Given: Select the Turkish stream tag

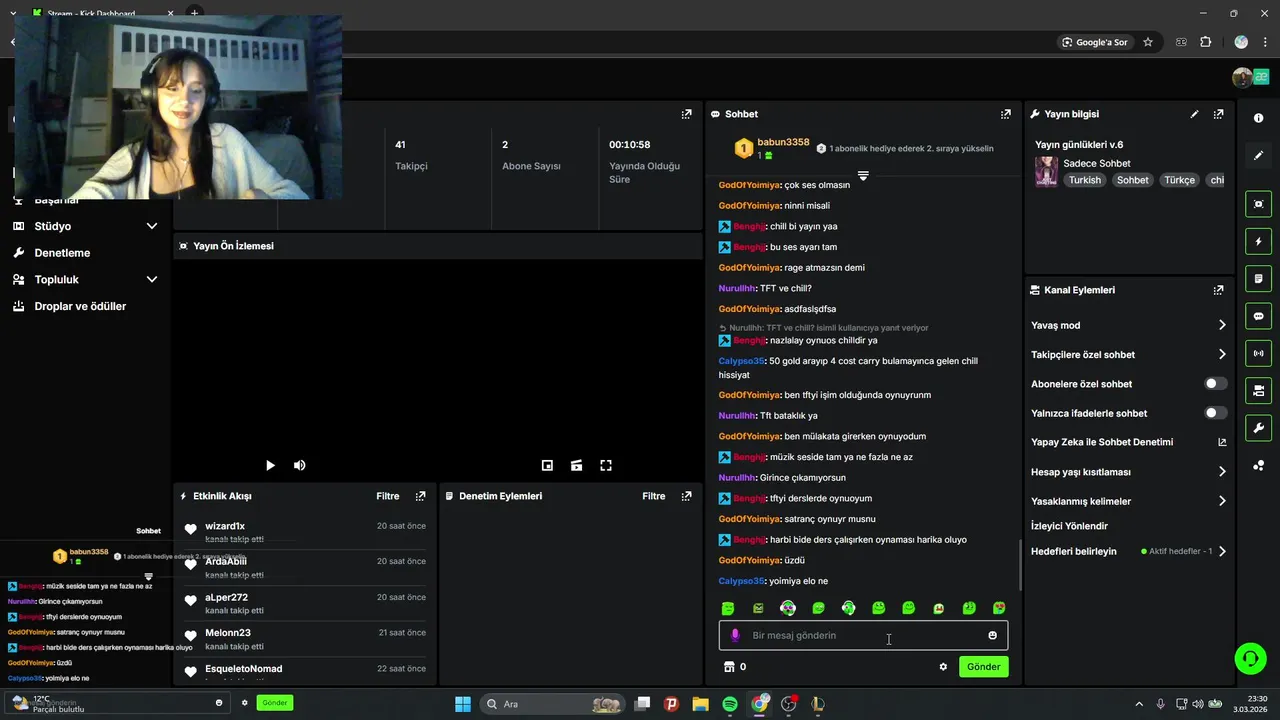Looking at the screenshot, I should pyautogui.click(x=1084, y=180).
